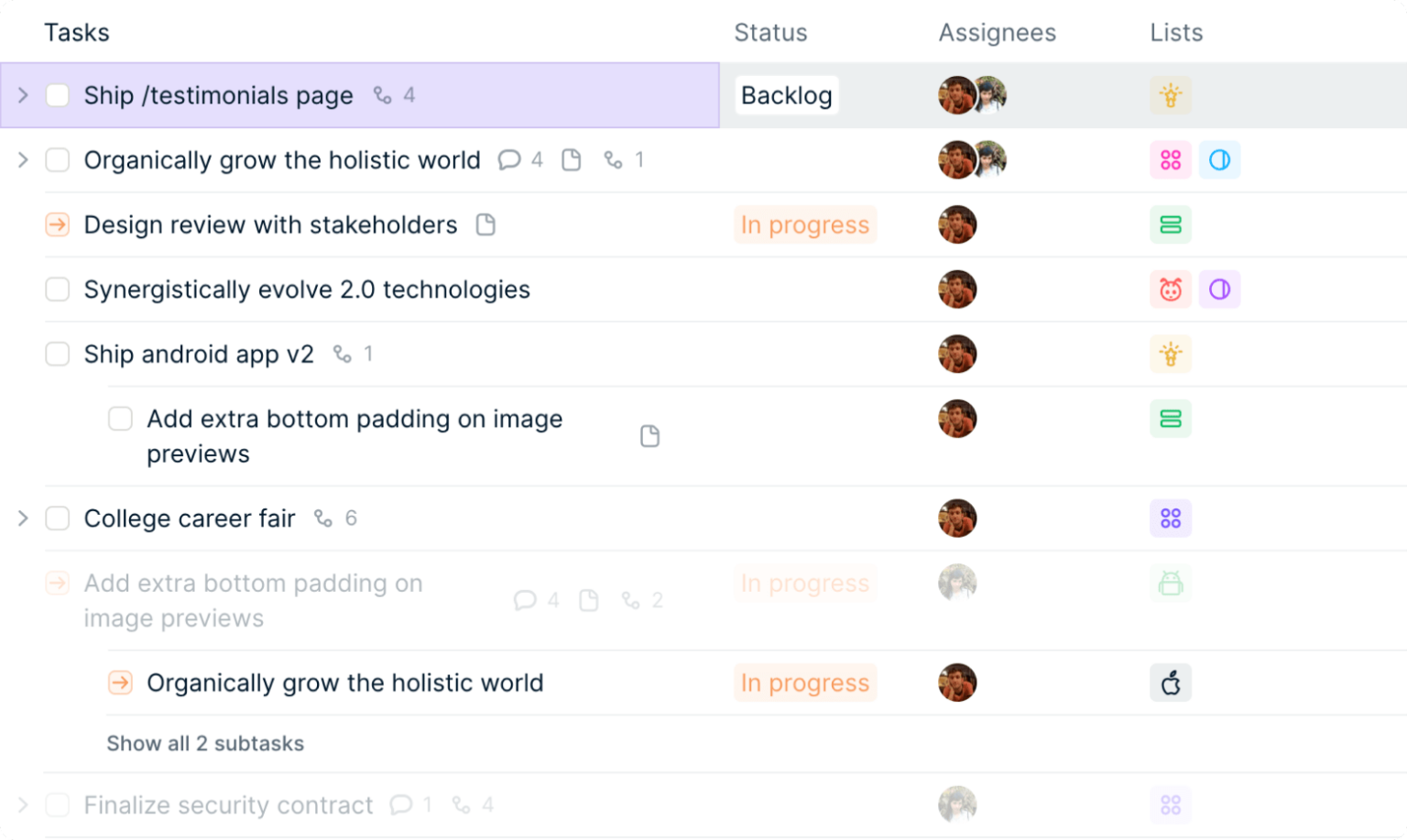The width and height of the screenshot is (1407, 840).
Task: Mark Synergistically evolve 2.0 technologies complete
Action: [57, 289]
